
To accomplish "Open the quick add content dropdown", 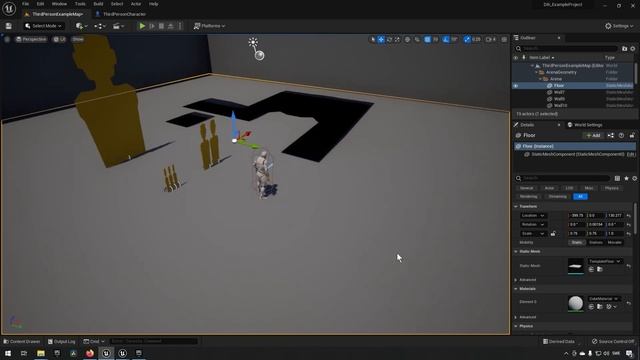I will tap(82, 26).
